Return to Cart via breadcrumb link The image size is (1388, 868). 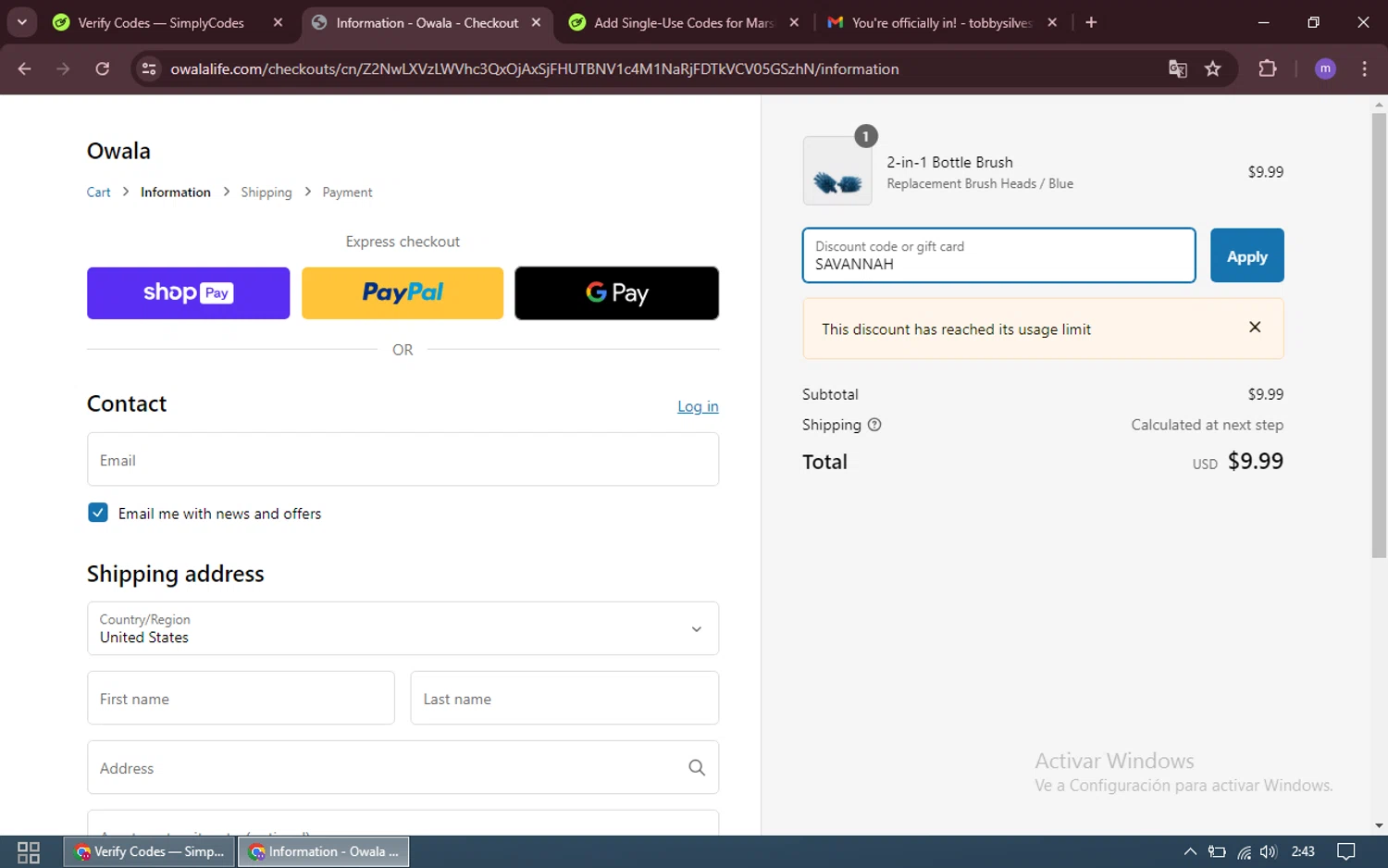coord(98,192)
